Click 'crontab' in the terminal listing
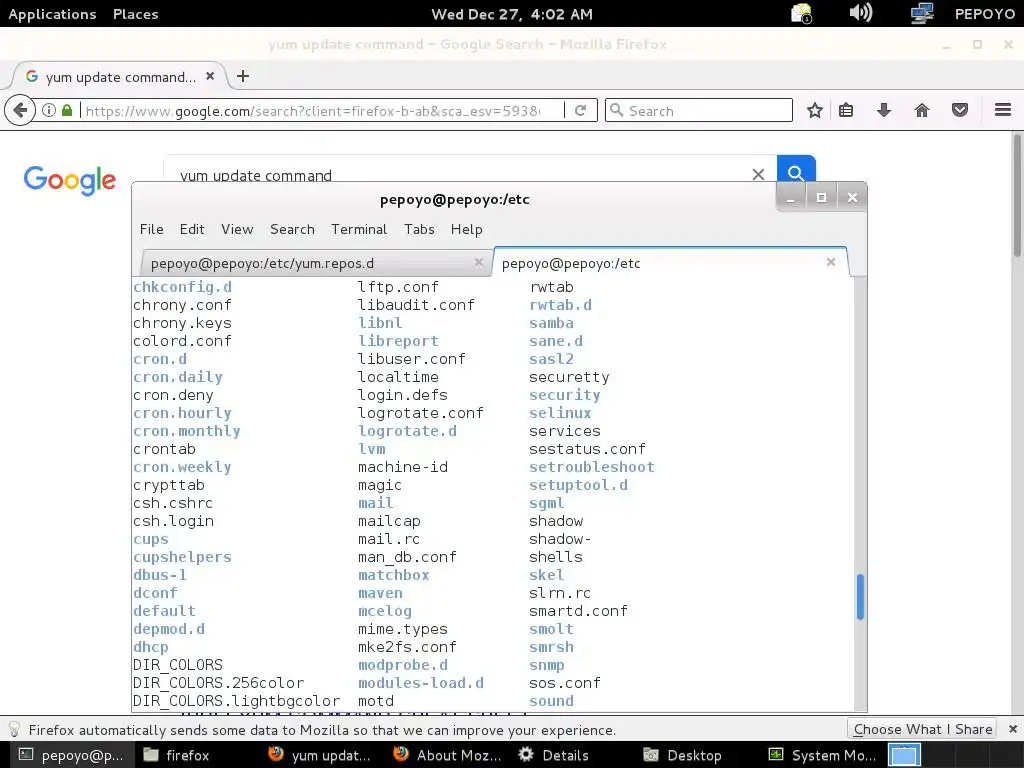This screenshot has width=1024, height=768. 165,449
